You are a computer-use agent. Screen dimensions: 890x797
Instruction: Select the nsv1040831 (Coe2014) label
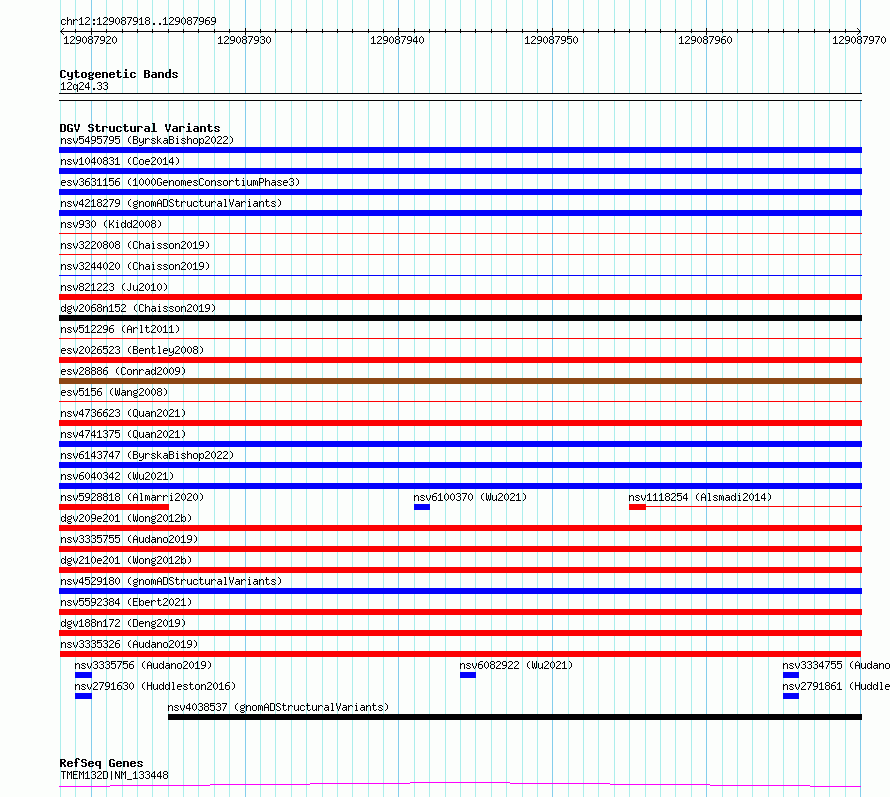[120, 161]
